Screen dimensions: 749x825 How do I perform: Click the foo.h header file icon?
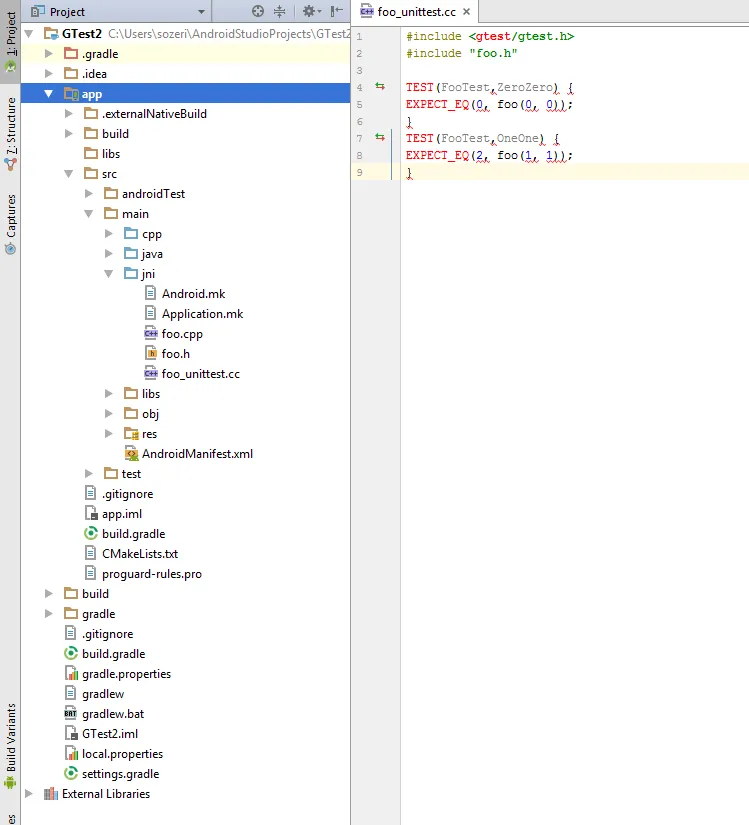tap(151, 353)
